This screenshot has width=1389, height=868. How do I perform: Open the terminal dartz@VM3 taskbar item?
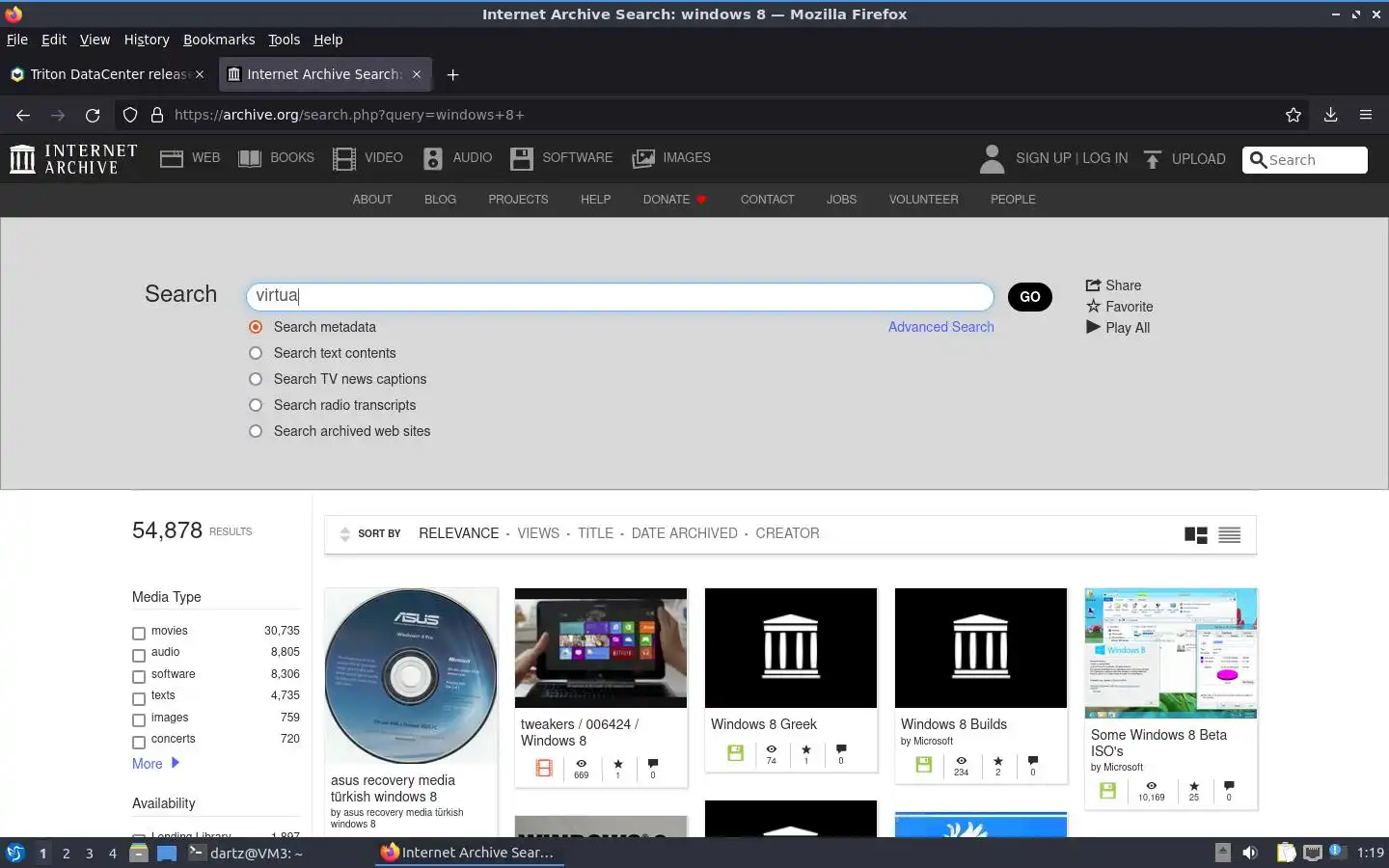click(245, 853)
